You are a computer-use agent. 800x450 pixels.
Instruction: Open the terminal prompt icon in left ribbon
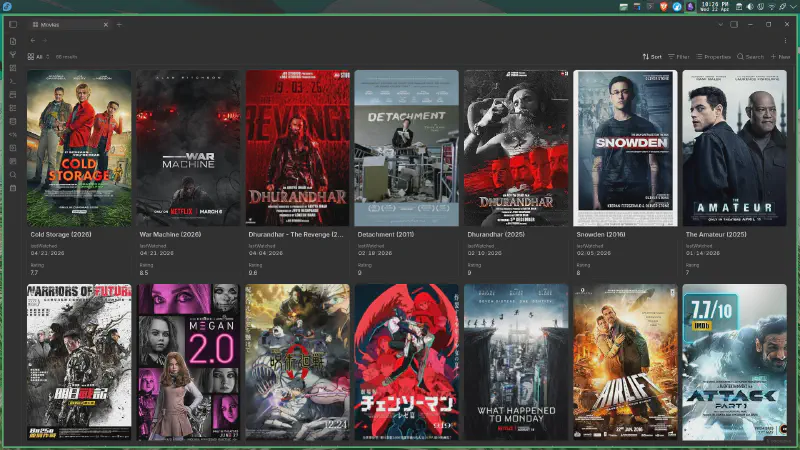13,81
